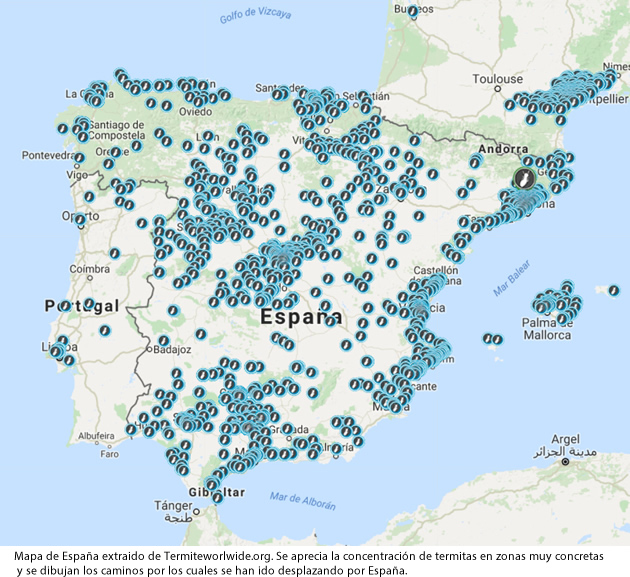Click the España country label
Image resolution: width=630 pixels, height=577 pixels.
(300, 318)
